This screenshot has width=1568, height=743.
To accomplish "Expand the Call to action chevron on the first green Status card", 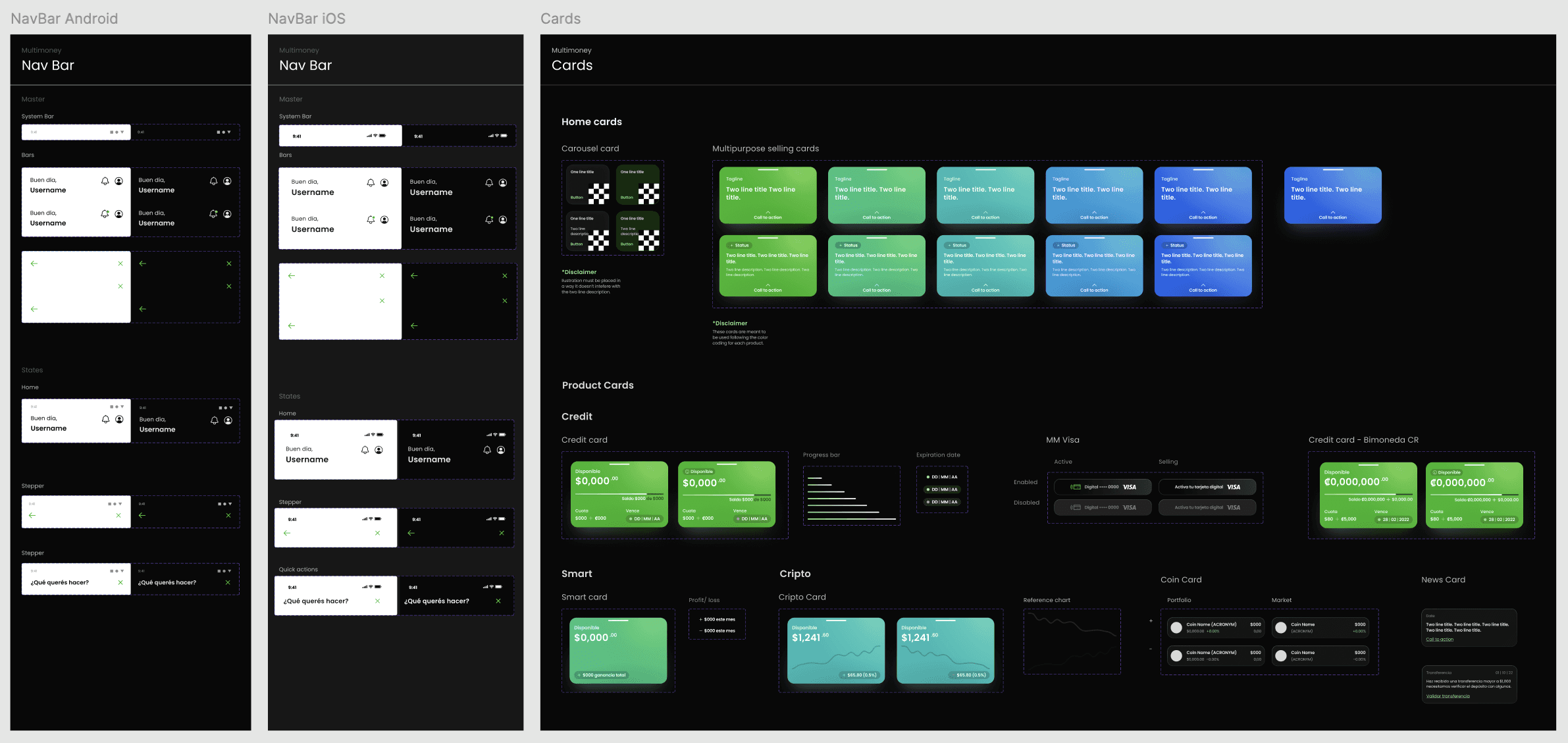I will coord(768,286).
